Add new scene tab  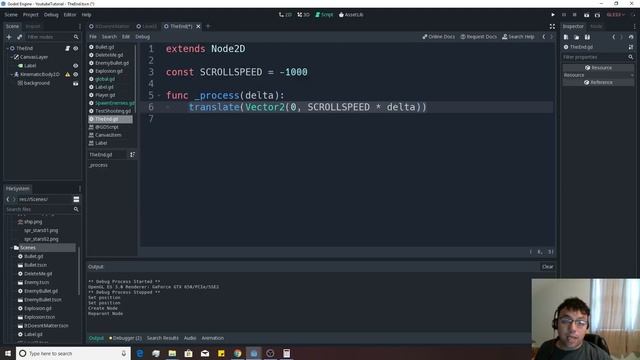pyautogui.click(x=208, y=26)
